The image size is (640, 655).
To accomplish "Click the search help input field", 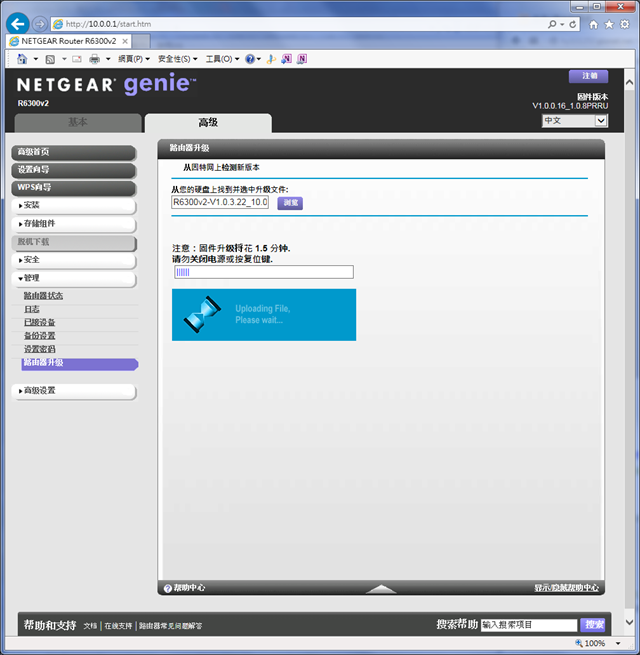I will point(529,625).
